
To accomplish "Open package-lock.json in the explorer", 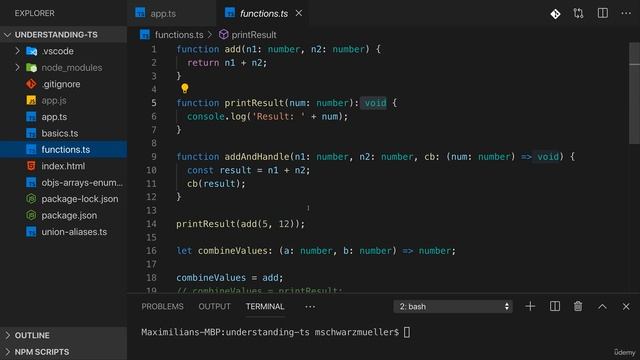I will (63, 199).
